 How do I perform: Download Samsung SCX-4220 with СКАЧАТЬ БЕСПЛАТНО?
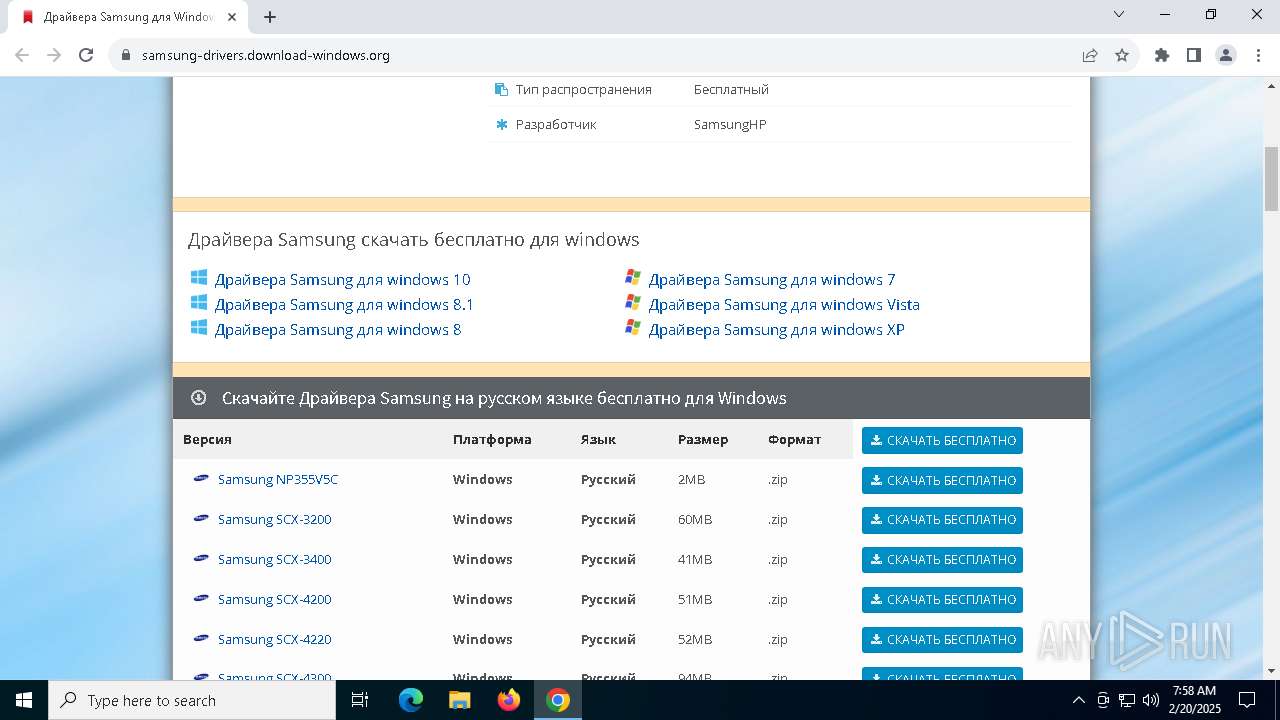pyautogui.click(x=942, y=640)
